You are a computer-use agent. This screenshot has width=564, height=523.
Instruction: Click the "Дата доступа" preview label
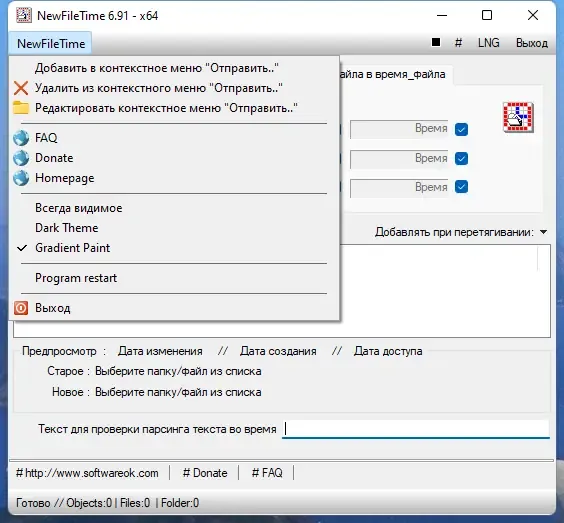[388, 351]
